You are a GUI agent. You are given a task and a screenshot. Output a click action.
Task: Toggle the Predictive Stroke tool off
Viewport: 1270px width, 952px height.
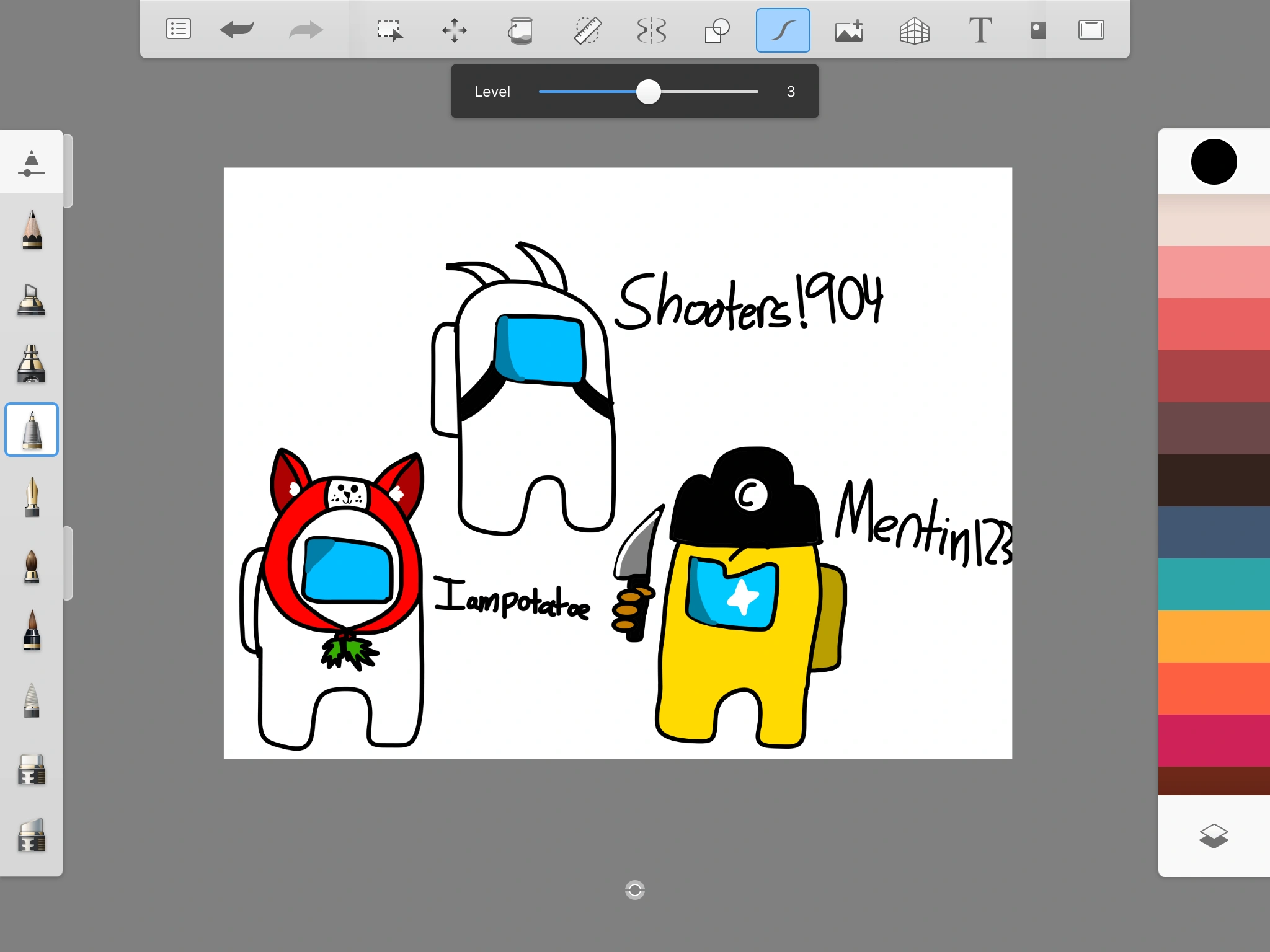click(x=783, y=30)
